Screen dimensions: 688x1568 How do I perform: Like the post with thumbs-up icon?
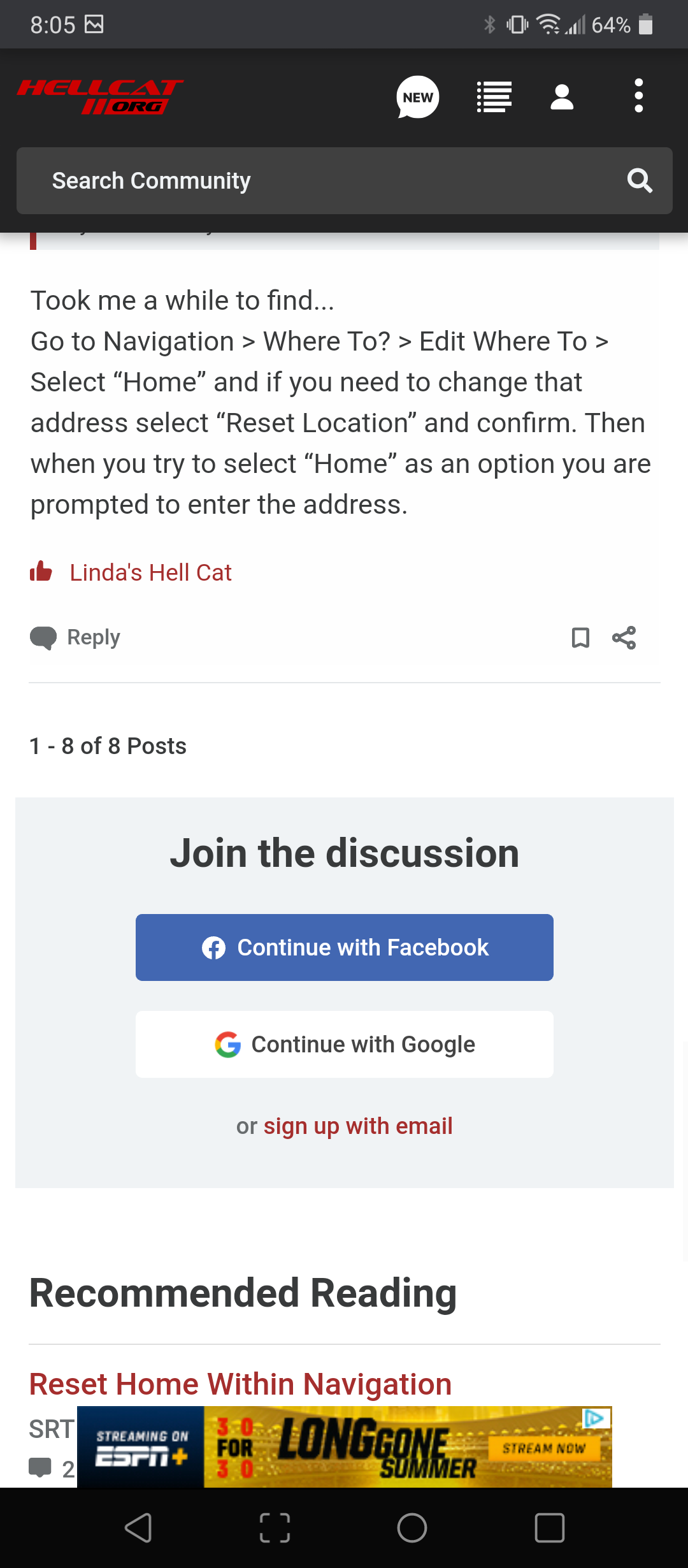(x=41, y=572)
